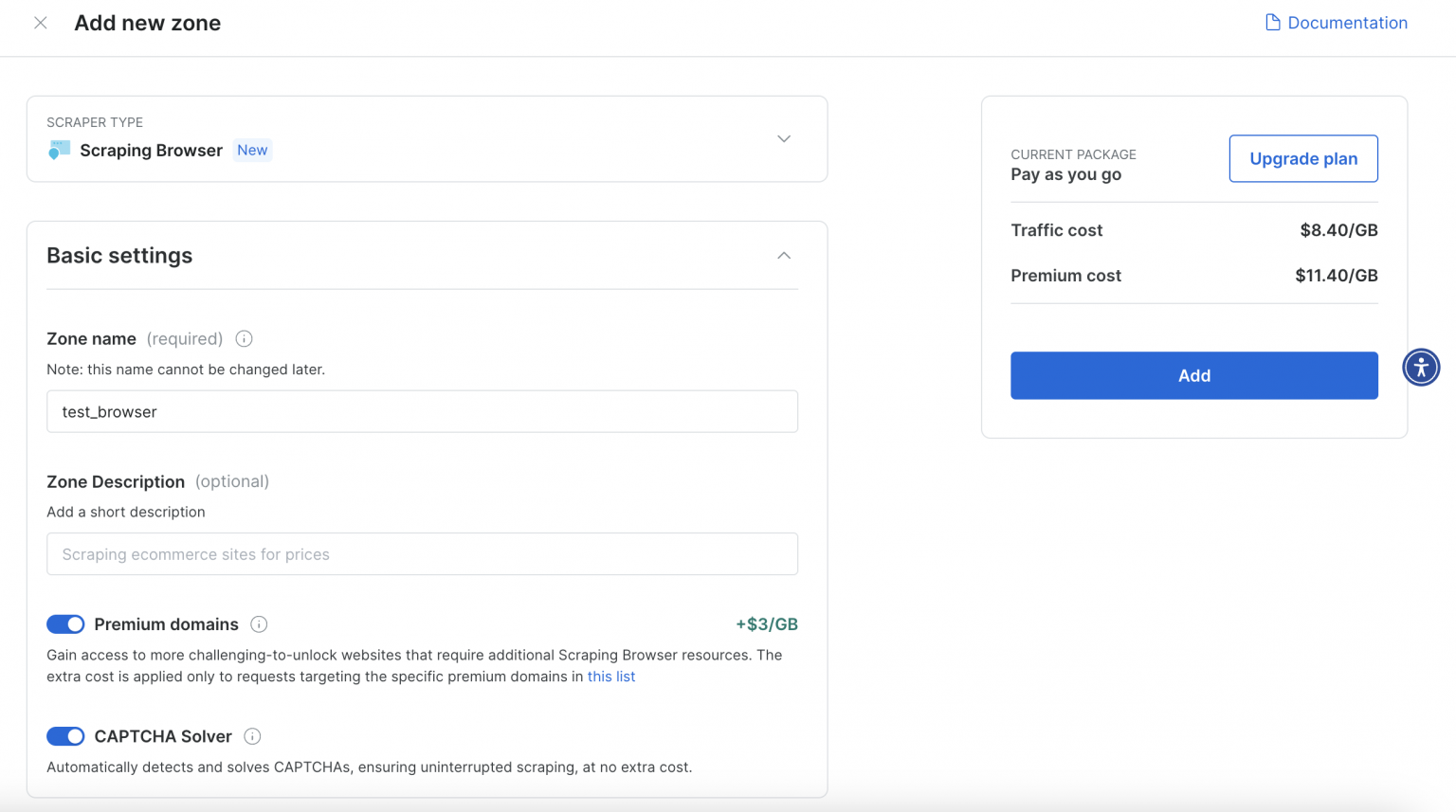Expand the Scraper Type dropdown chevron
The height and width of the screenshot is (812, 1456).
784,138
